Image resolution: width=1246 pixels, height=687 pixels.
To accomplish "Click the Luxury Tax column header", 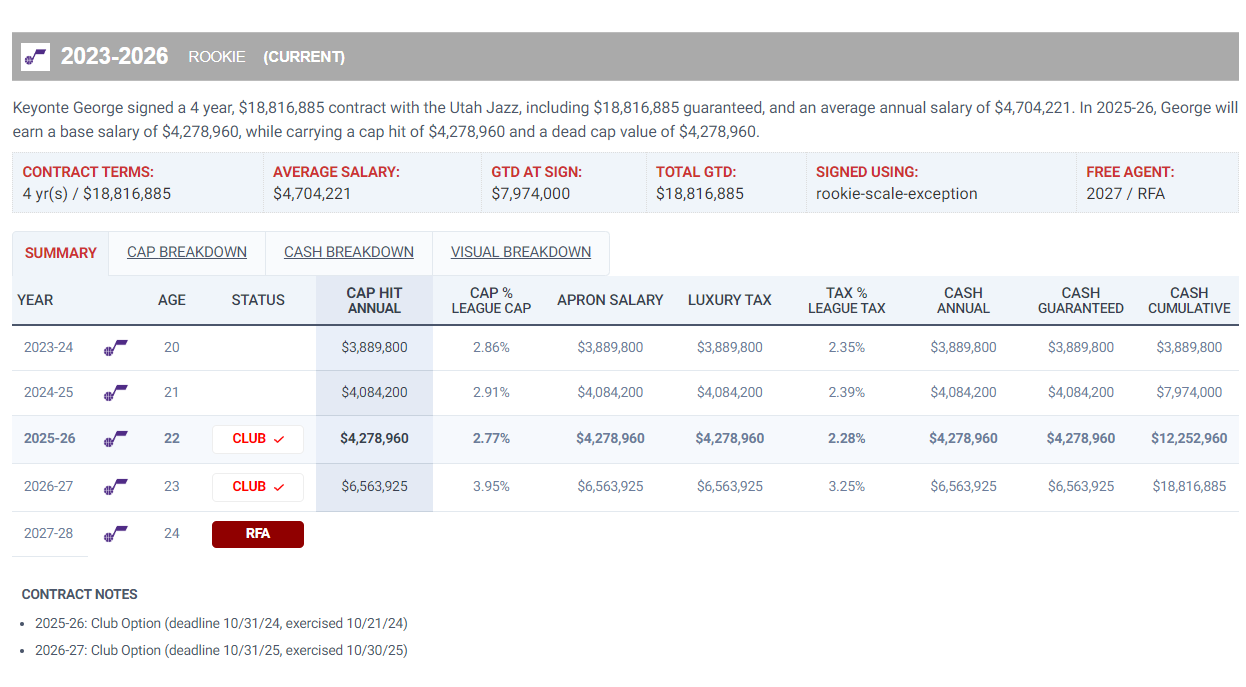I will 729,300.
